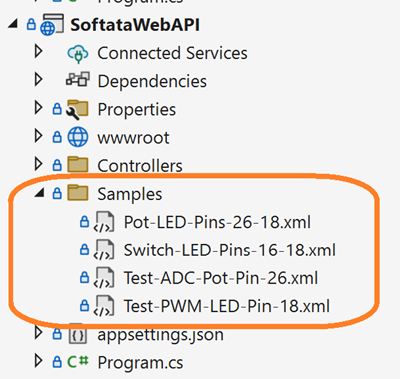Viewport: 400px width, 379px height.
Task: Select Test-ADC-Pot-Pin-26.xml file
Action: 221,278
